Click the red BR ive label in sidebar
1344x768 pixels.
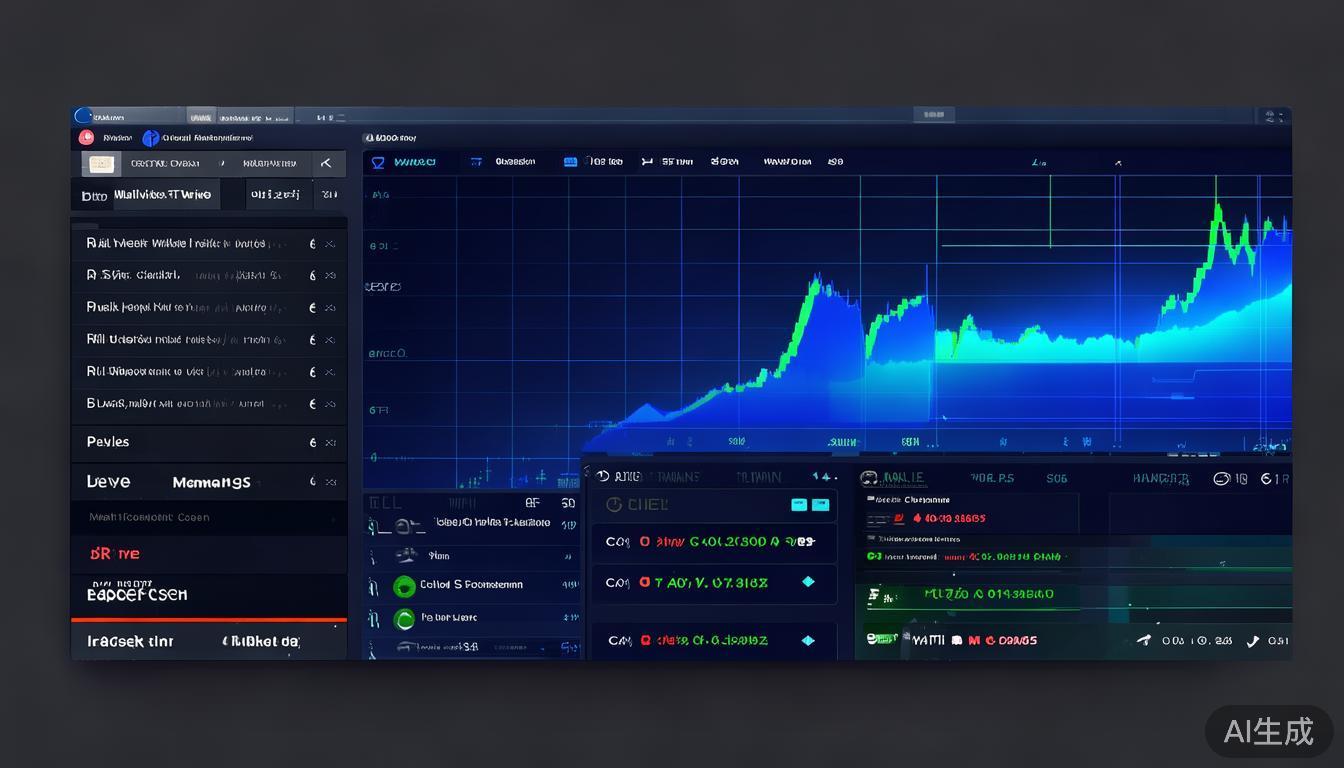pos(115,553)
